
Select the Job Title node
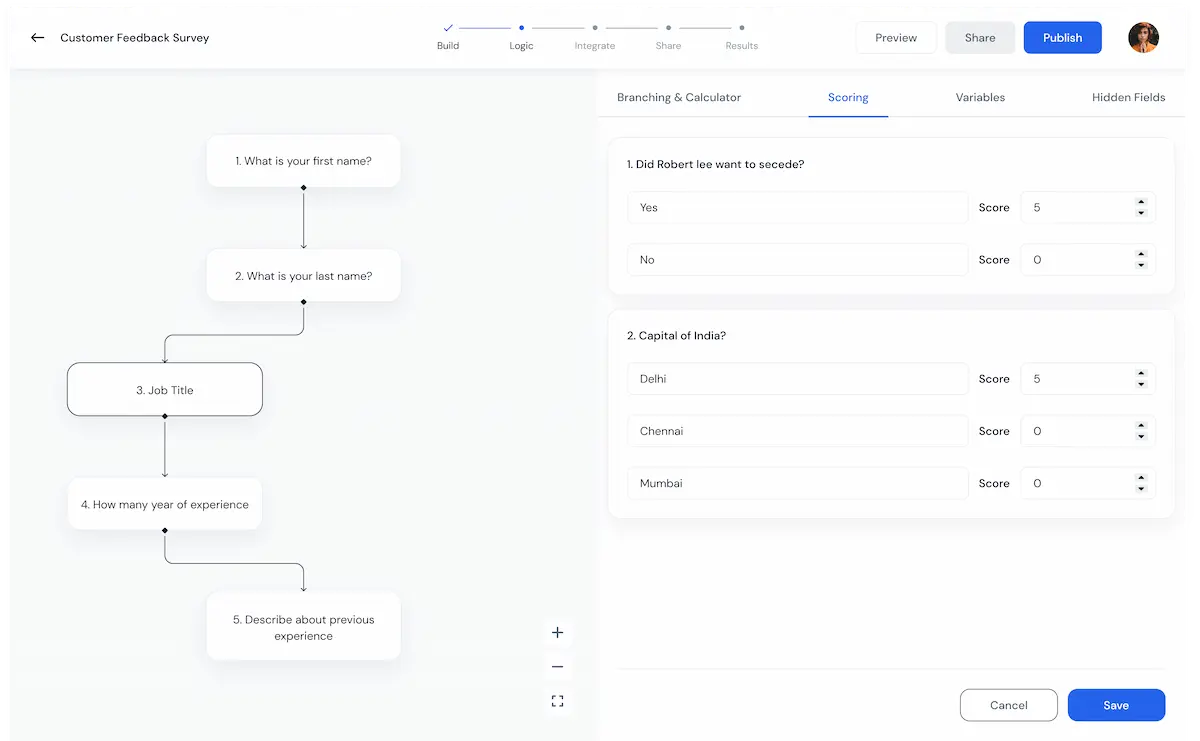(x=165, y=390)
